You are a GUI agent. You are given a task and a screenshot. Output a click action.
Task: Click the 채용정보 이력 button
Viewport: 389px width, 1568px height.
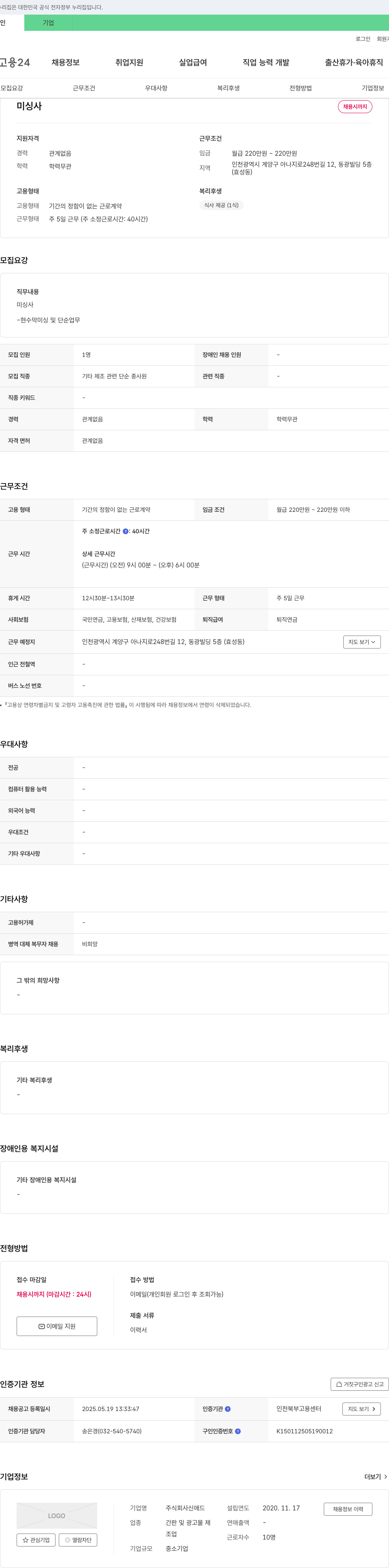[x=348, y=1509]
